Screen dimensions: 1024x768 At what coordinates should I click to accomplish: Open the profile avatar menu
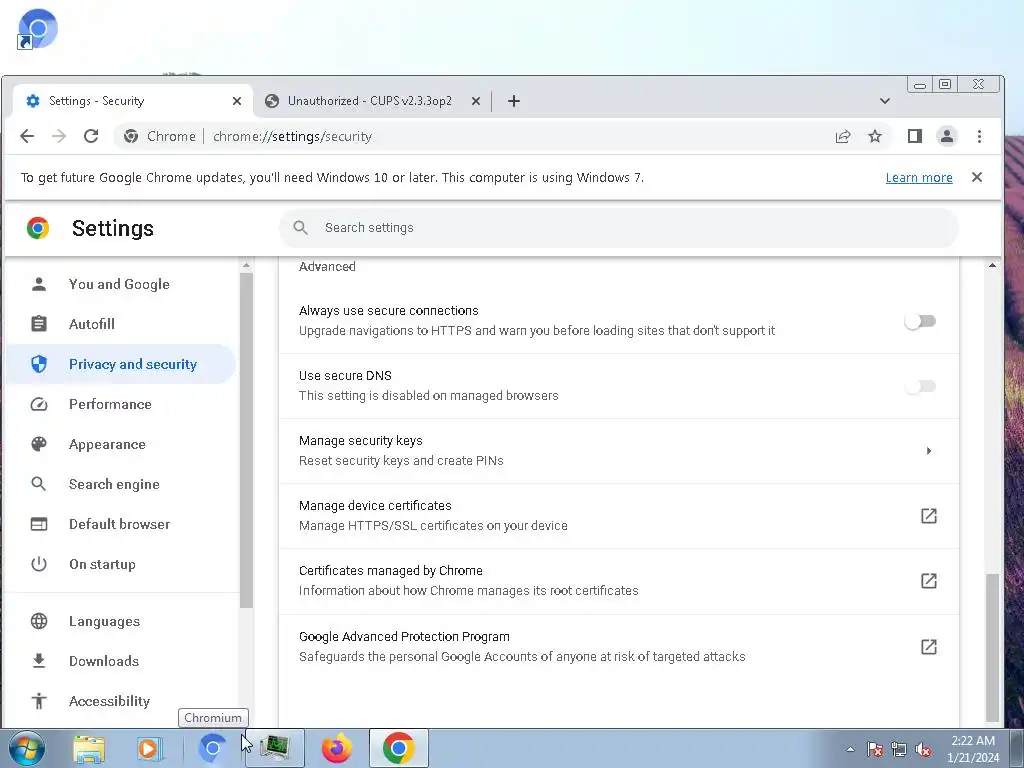(x=946, y=136)
